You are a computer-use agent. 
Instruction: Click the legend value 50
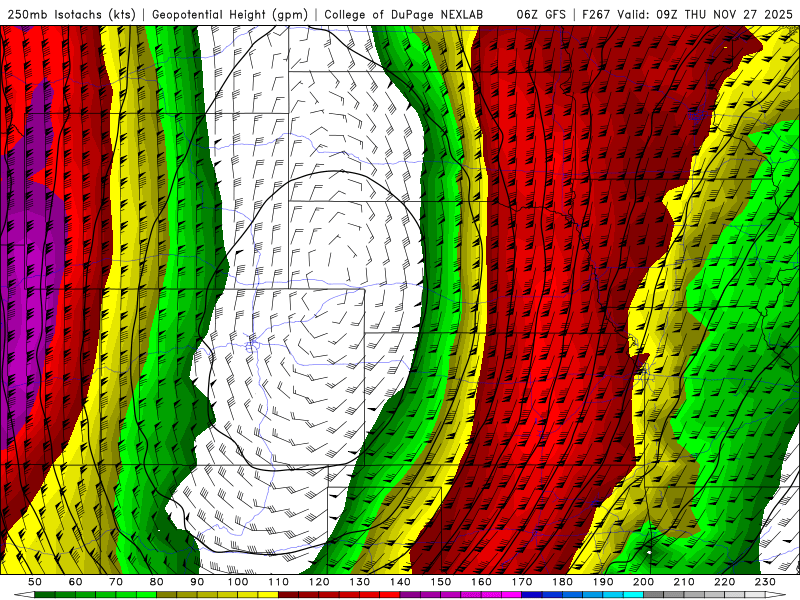[35, 582]
